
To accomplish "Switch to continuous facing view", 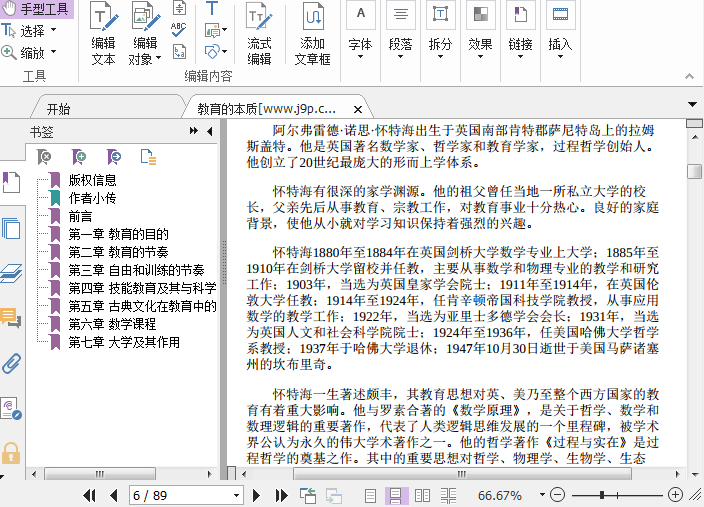I will (449, 495).
